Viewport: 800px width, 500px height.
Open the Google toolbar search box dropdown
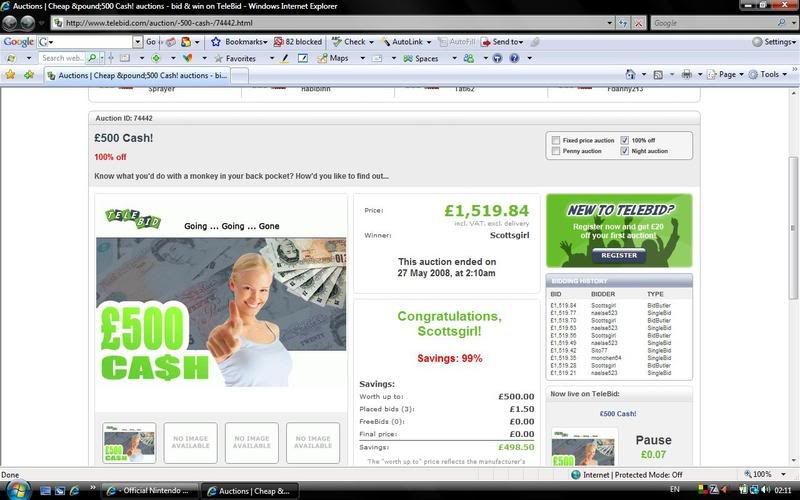pos(138,42)
